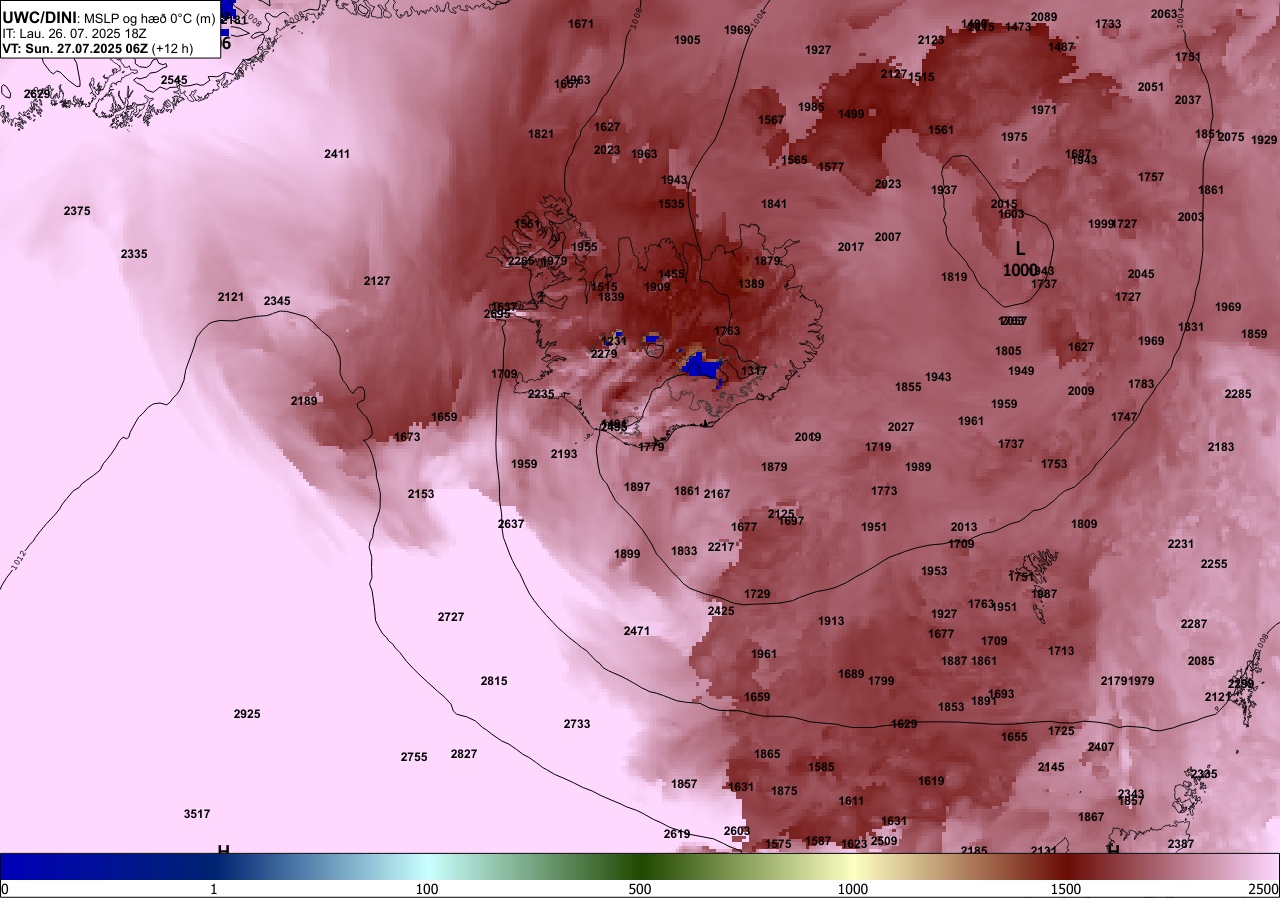The image size is (1280, 898).
Task: Click the height value 2471
Action: [x=637, y=631]
